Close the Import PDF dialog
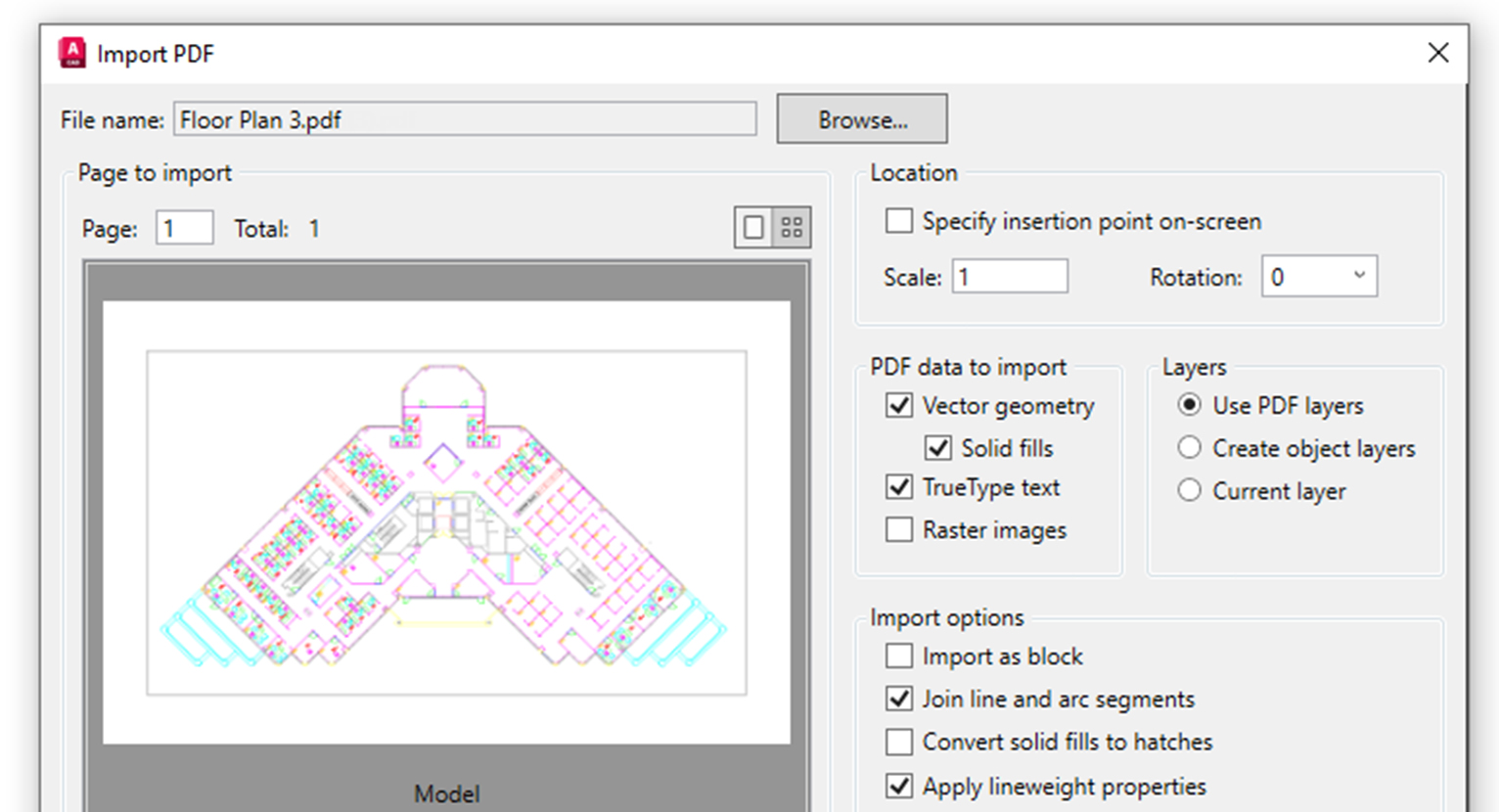 click(1437, 53)
